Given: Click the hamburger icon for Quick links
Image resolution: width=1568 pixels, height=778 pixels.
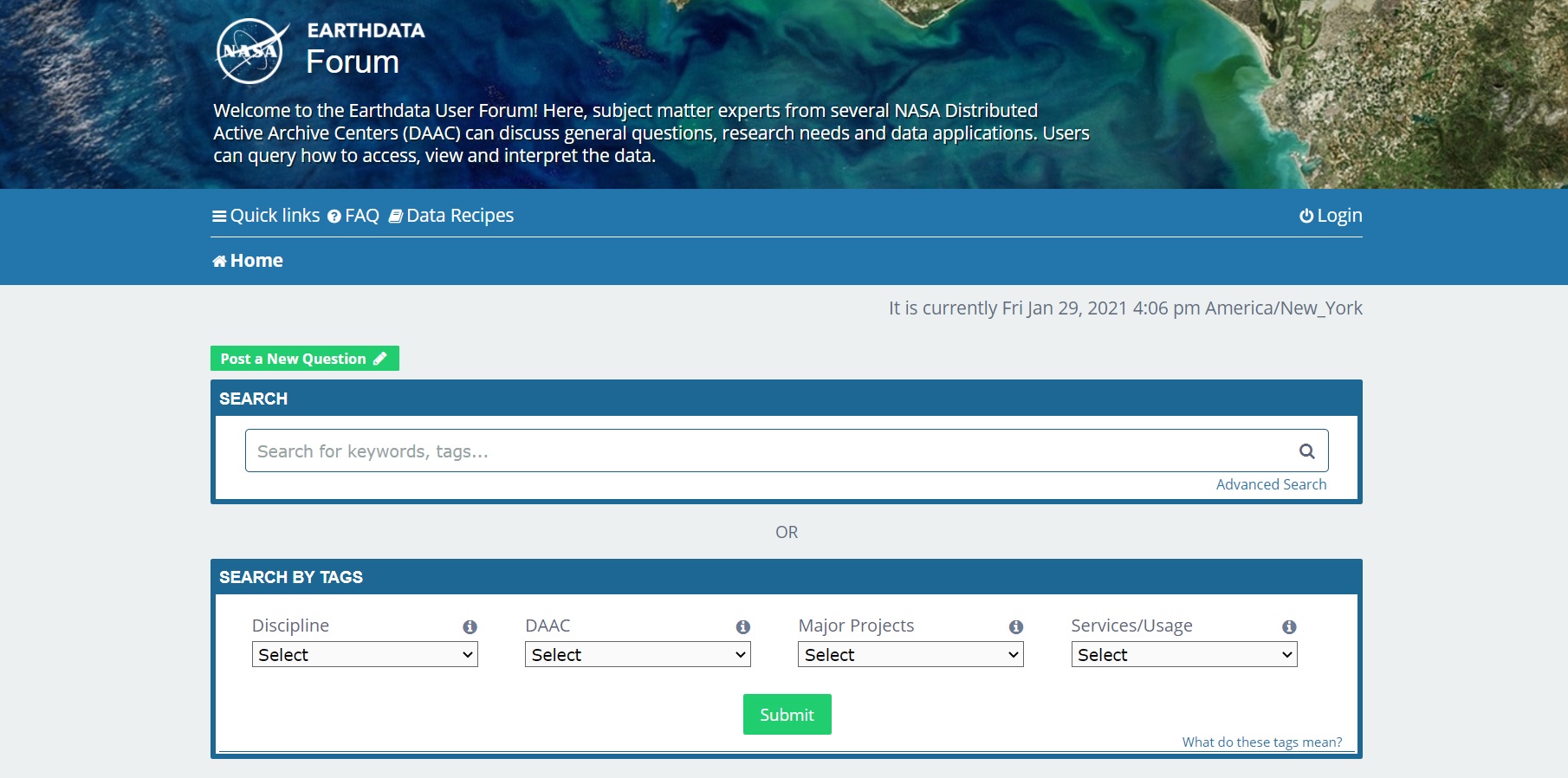Looking at the screenshot, I should pos(219,217).
